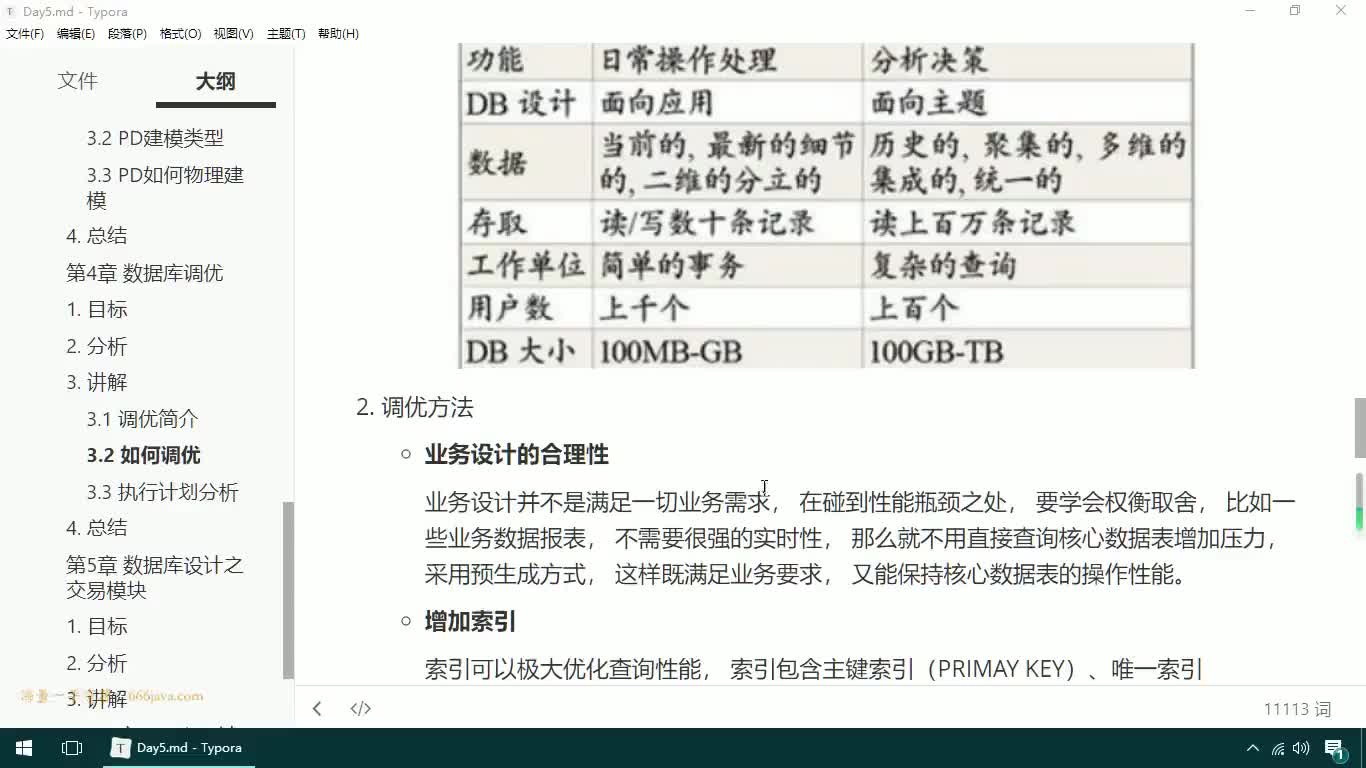Show hidden system tray icons
The width and height of the screenshot is (1366, 768).
1252,748
